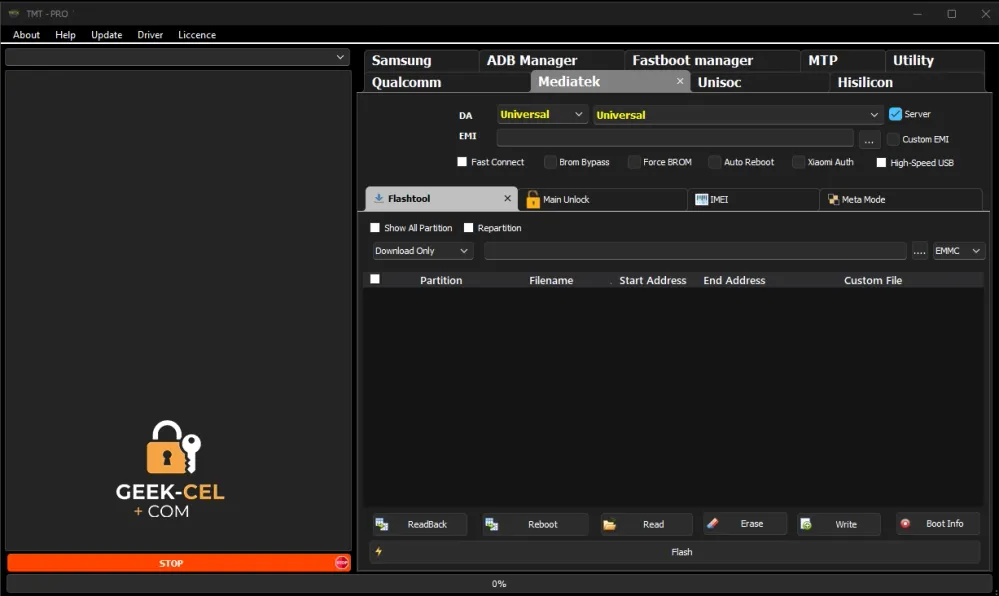Click the Erase eraser icon
The height and width of the screenshot is (596, 999).
(x=712, y=523)
